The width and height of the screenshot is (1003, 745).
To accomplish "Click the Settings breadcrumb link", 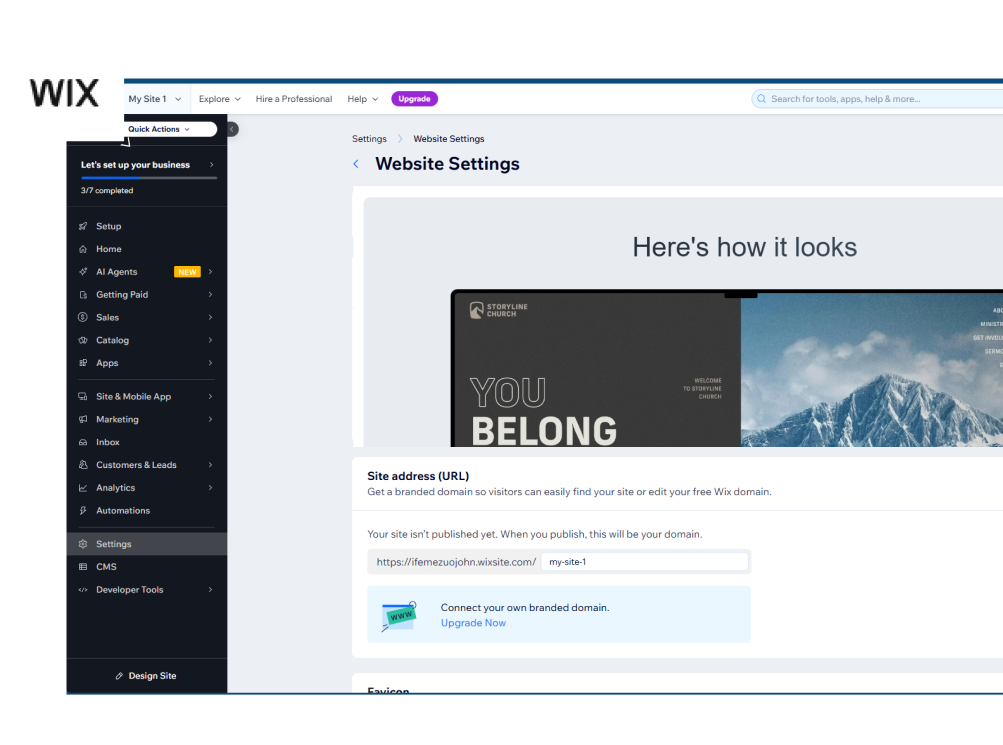I will tap(369, 139).
